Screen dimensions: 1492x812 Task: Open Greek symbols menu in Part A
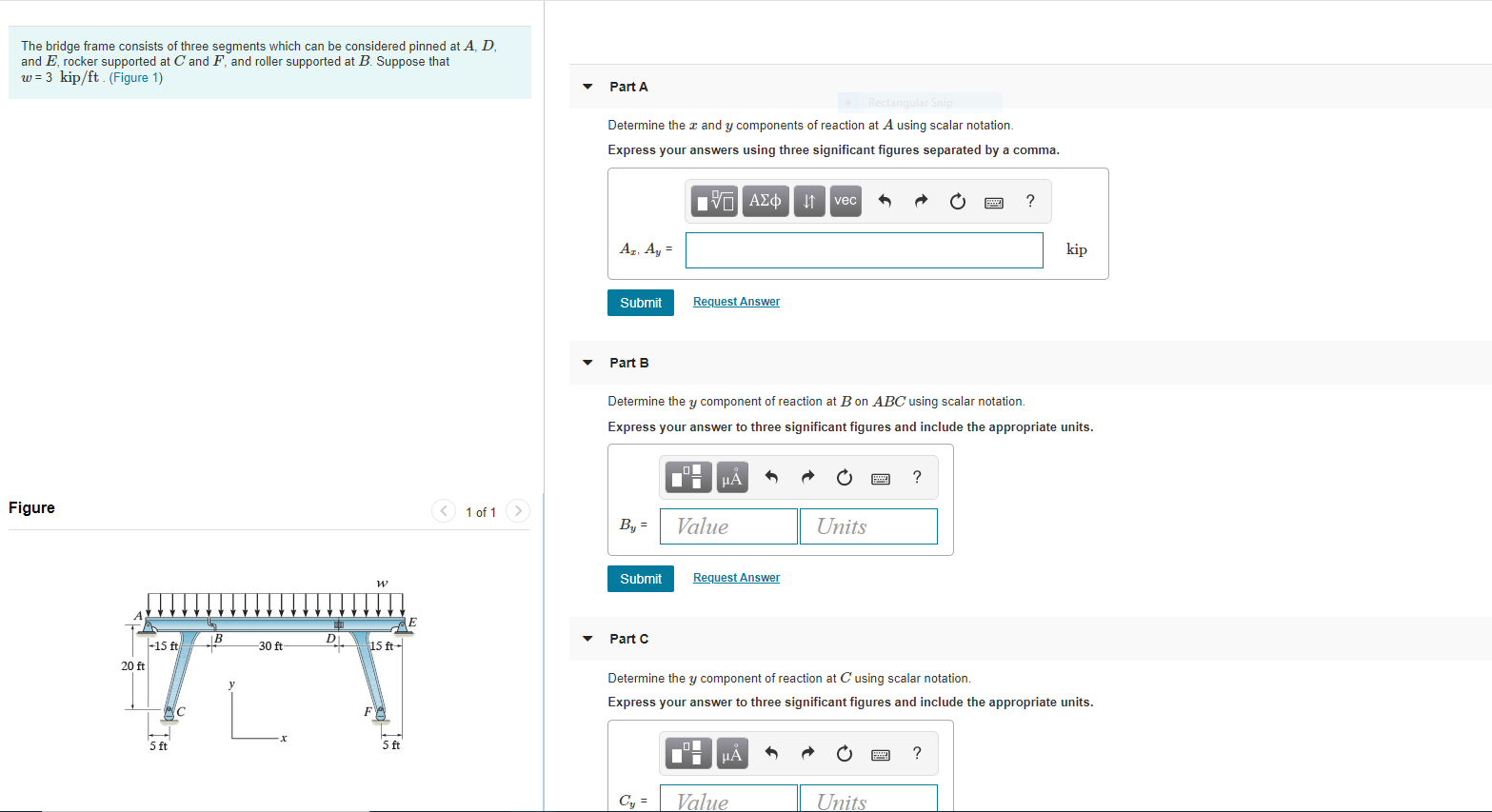click(x=766, y=201)
